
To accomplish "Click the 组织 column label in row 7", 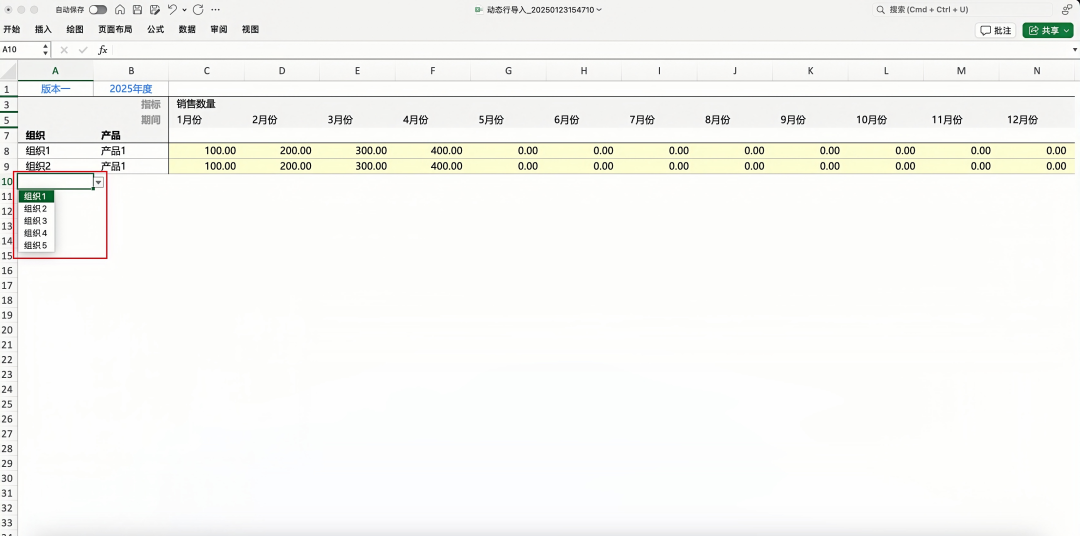I will 35,135.
